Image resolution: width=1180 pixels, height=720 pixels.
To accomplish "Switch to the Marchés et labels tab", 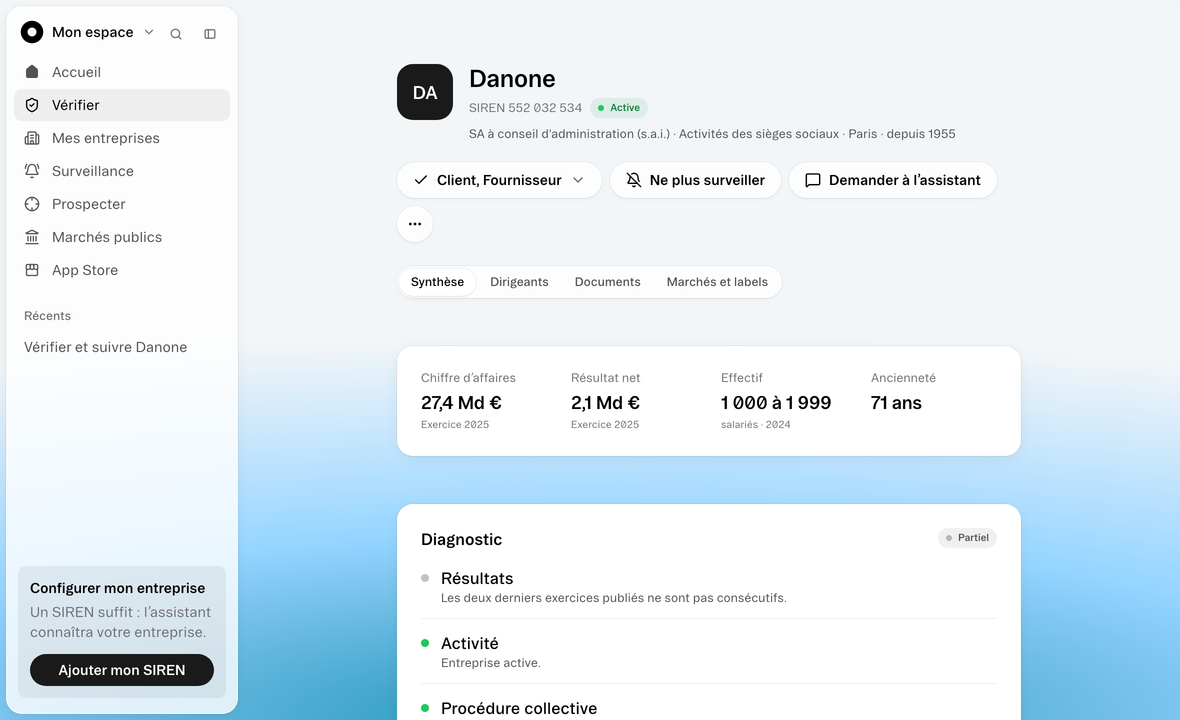I will coord(717,282).
